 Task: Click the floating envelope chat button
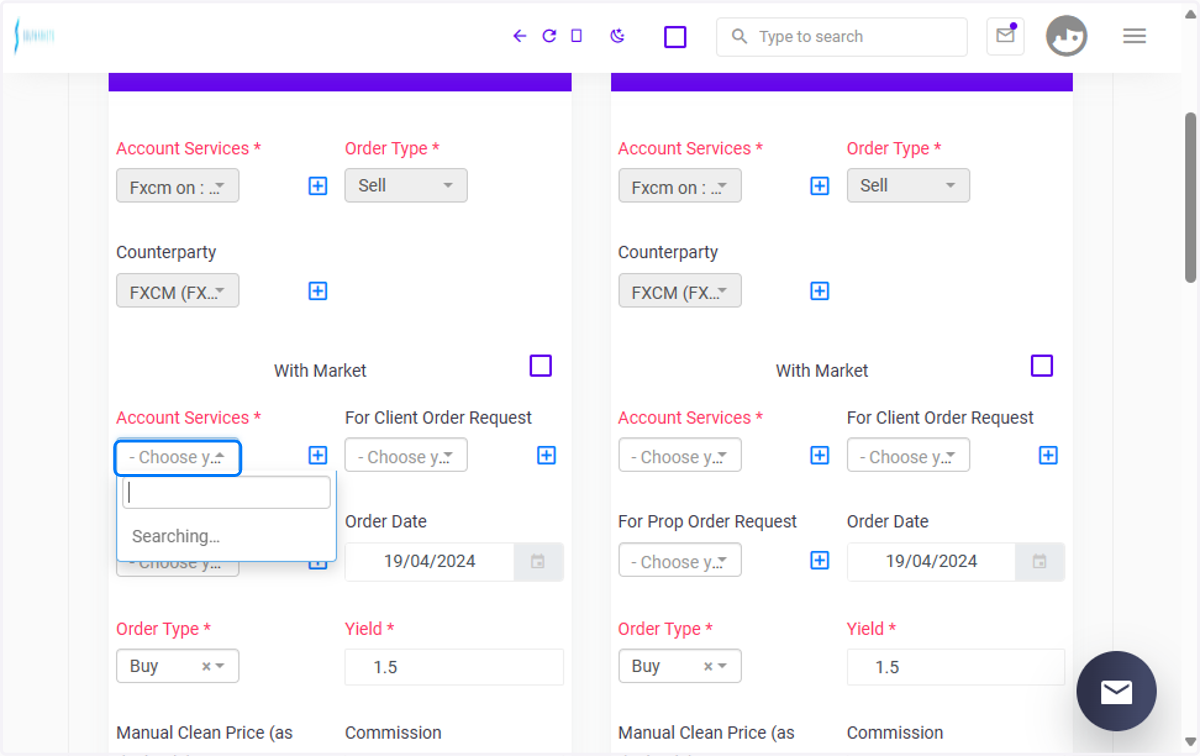(x=1116, y=692)
